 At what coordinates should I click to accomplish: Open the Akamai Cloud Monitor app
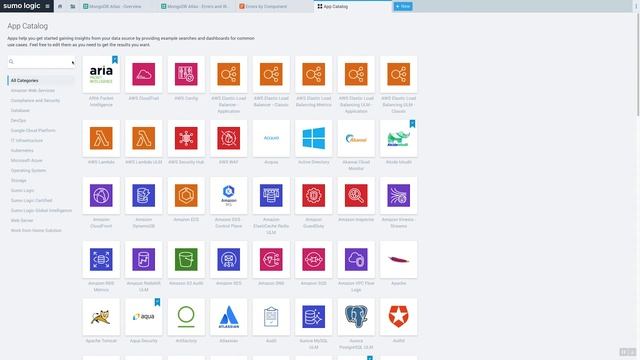(356, 138)
